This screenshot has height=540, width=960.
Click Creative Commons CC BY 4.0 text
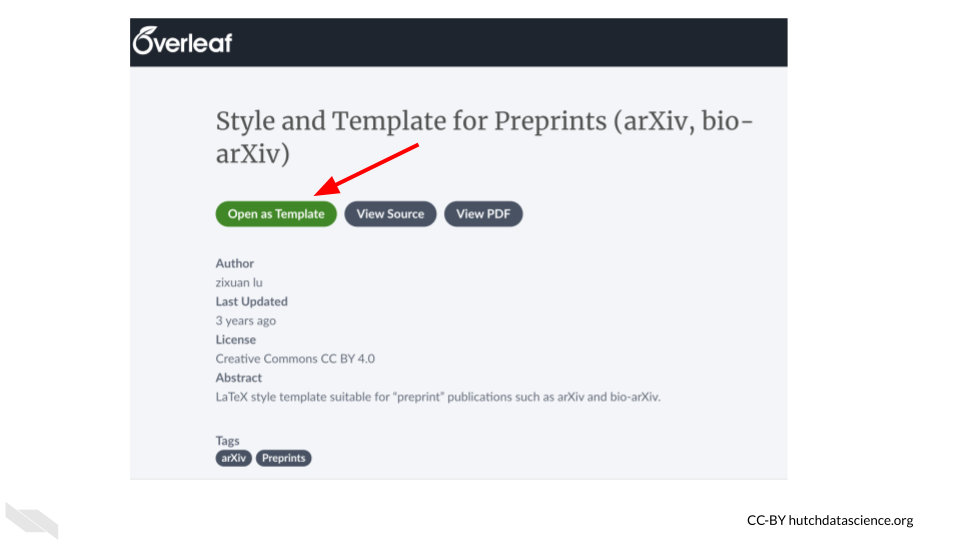[x=295, y=358]
